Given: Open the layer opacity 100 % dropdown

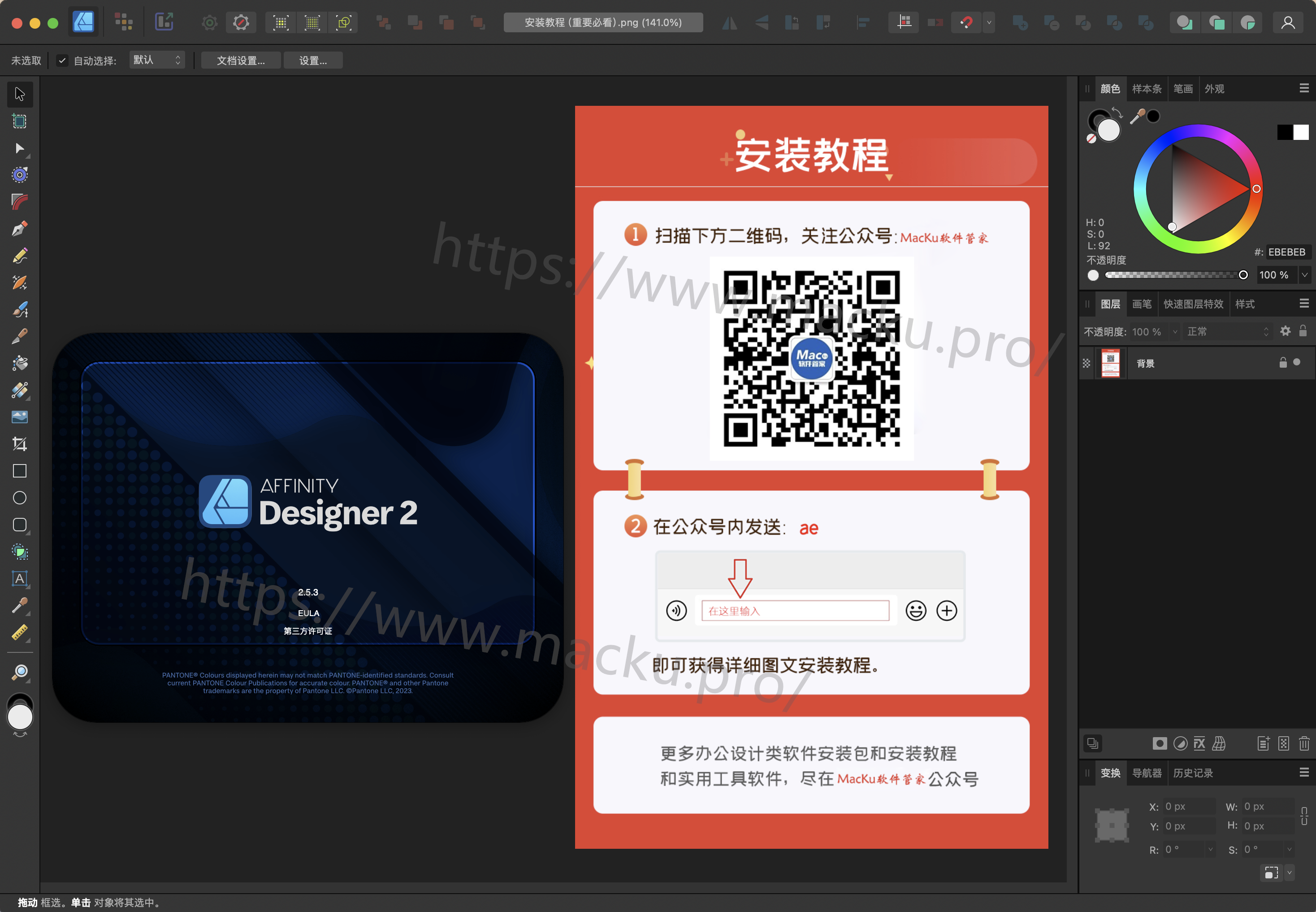Looking at the screenshot, I should (x=1174, y=331).
